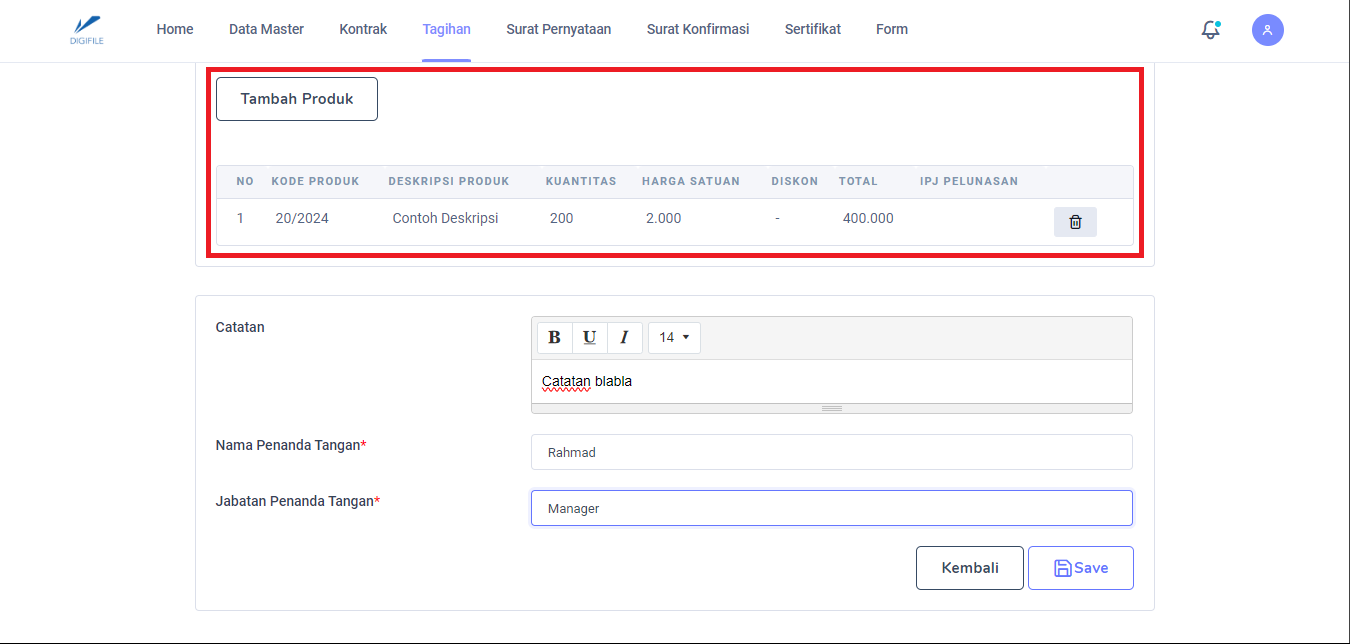Toggle bold formatting in Catatan editor

coord(554,337)
